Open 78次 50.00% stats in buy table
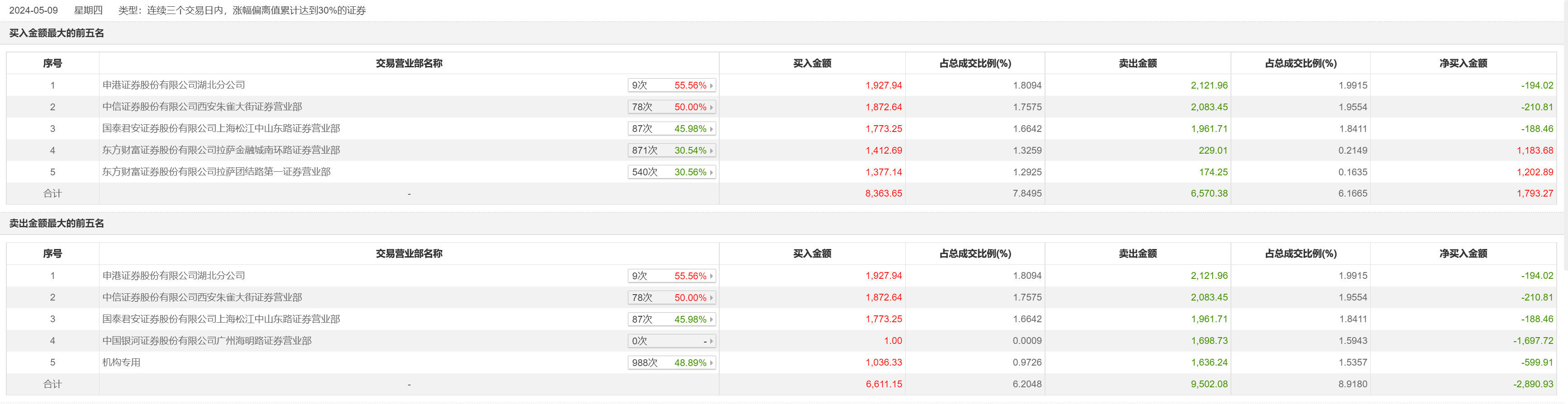The height and width of the screenshot is (404, 1568). point(671,107)
